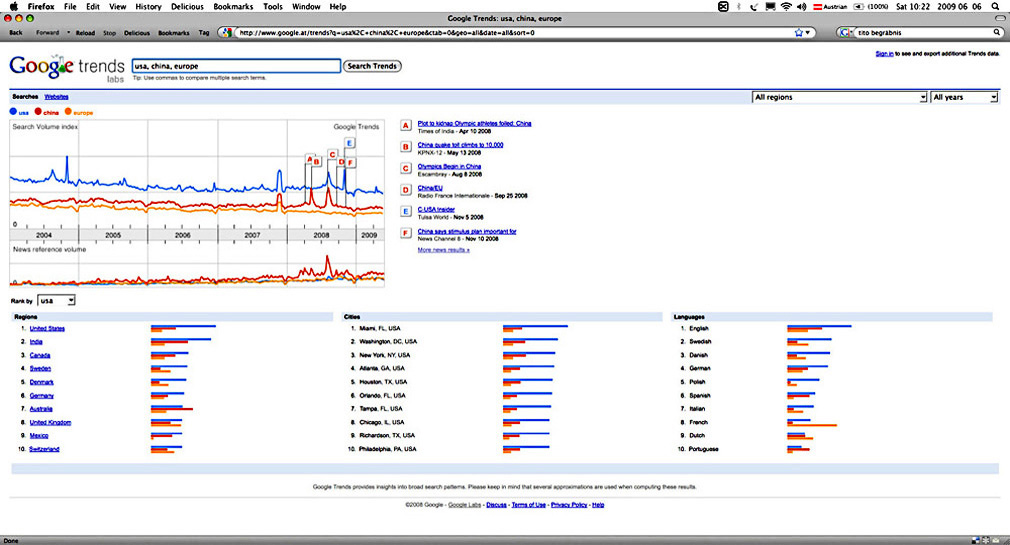Click the Privacy Policy footer link
This screenshot has height=545, width=1010.
click(x=569, y=505)
